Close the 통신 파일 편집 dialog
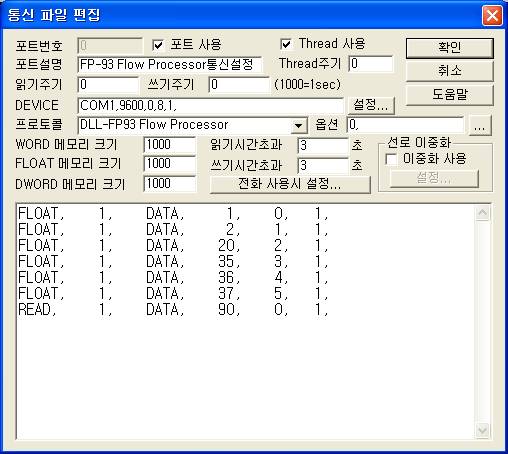 click(492, 15)
